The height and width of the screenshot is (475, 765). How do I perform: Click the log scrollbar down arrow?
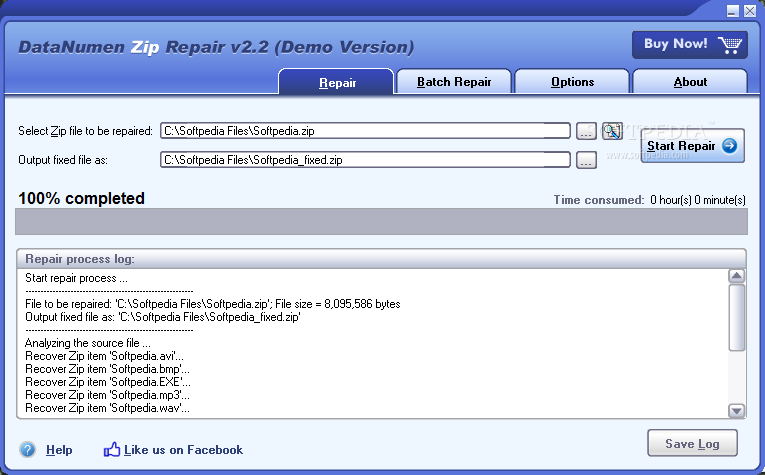736,411
